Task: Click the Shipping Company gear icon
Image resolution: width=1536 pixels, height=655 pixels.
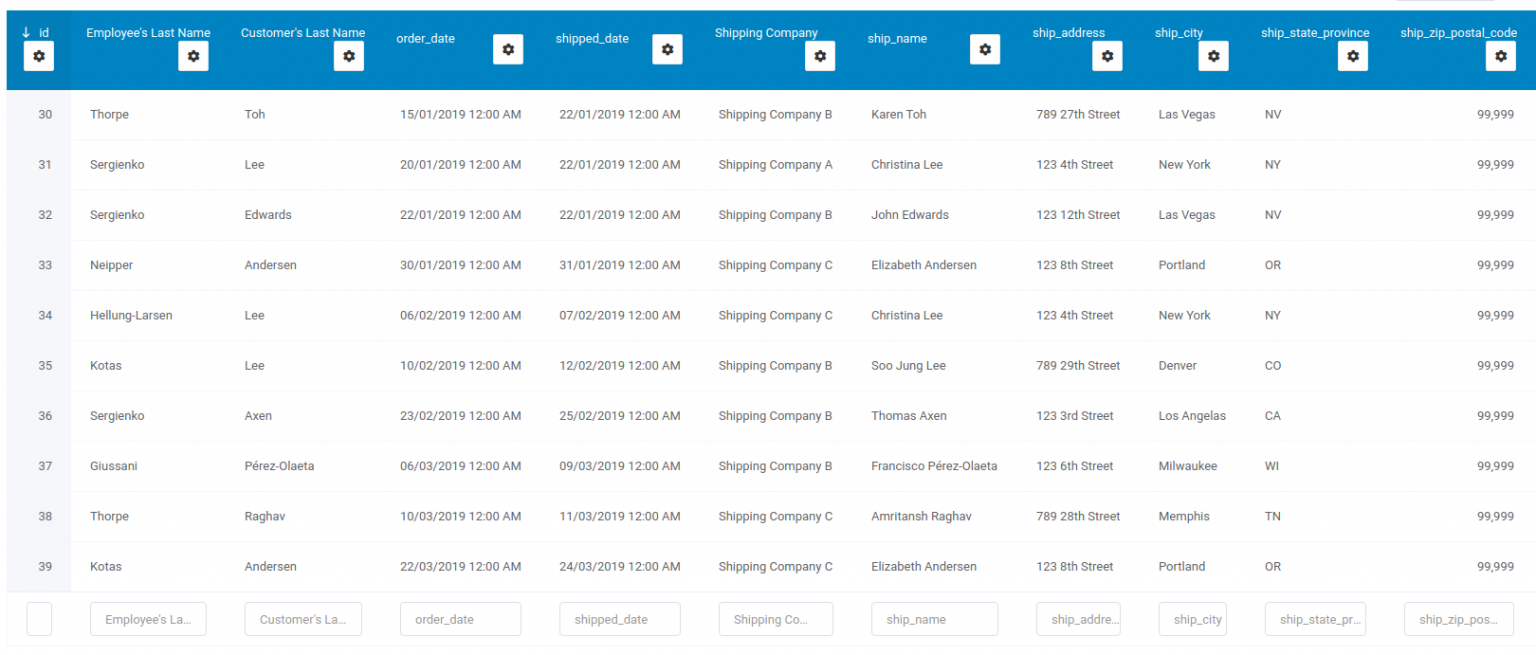Action: pos(820,56)
